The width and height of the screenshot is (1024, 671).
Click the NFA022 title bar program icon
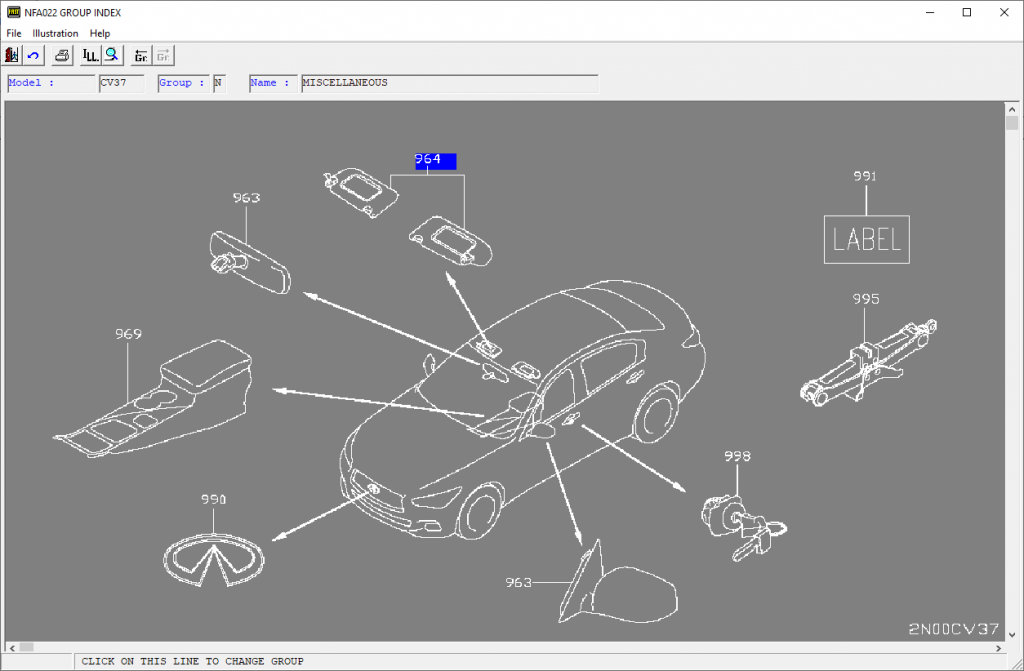12,12
